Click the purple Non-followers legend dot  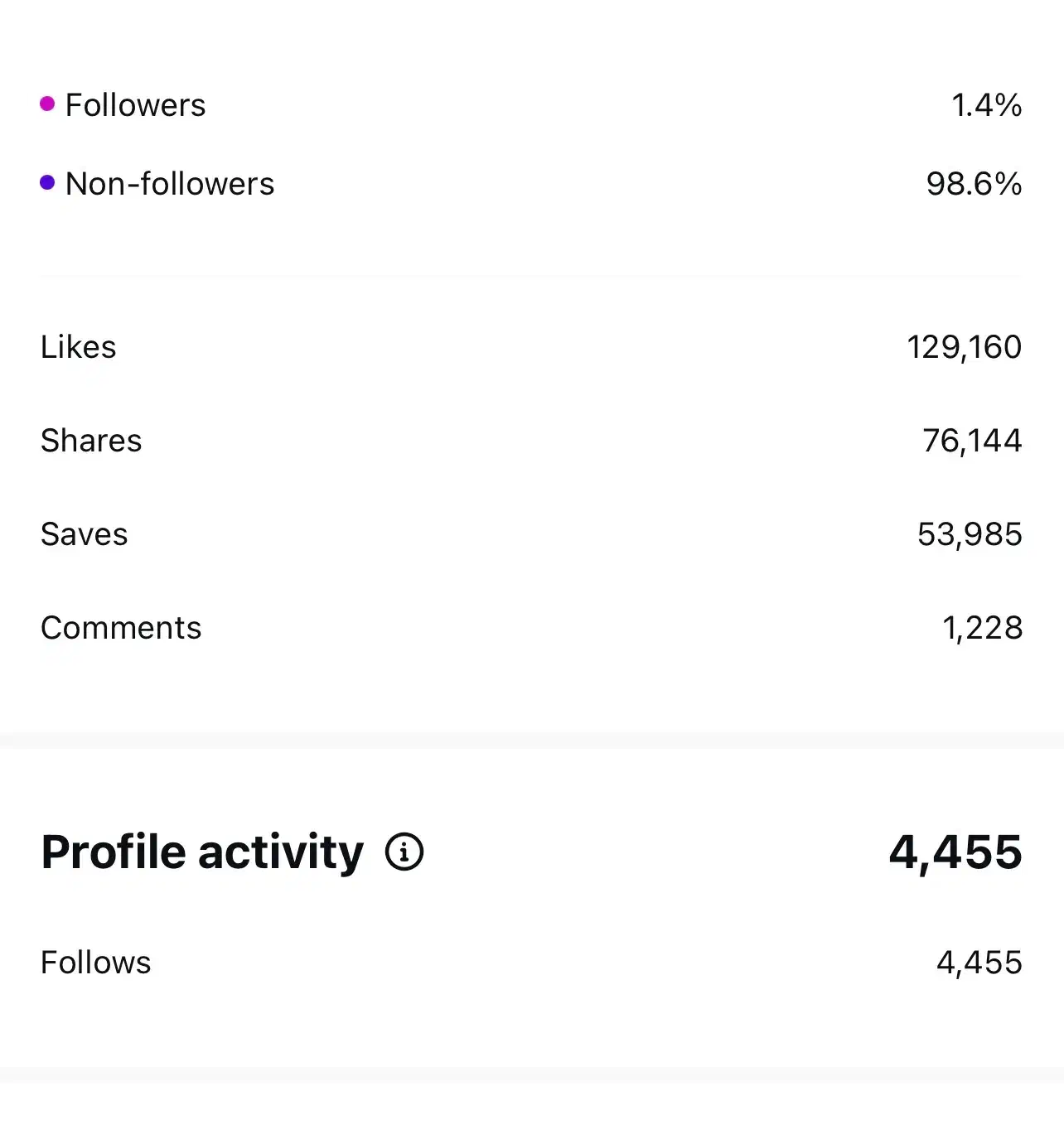coord(47,182)
